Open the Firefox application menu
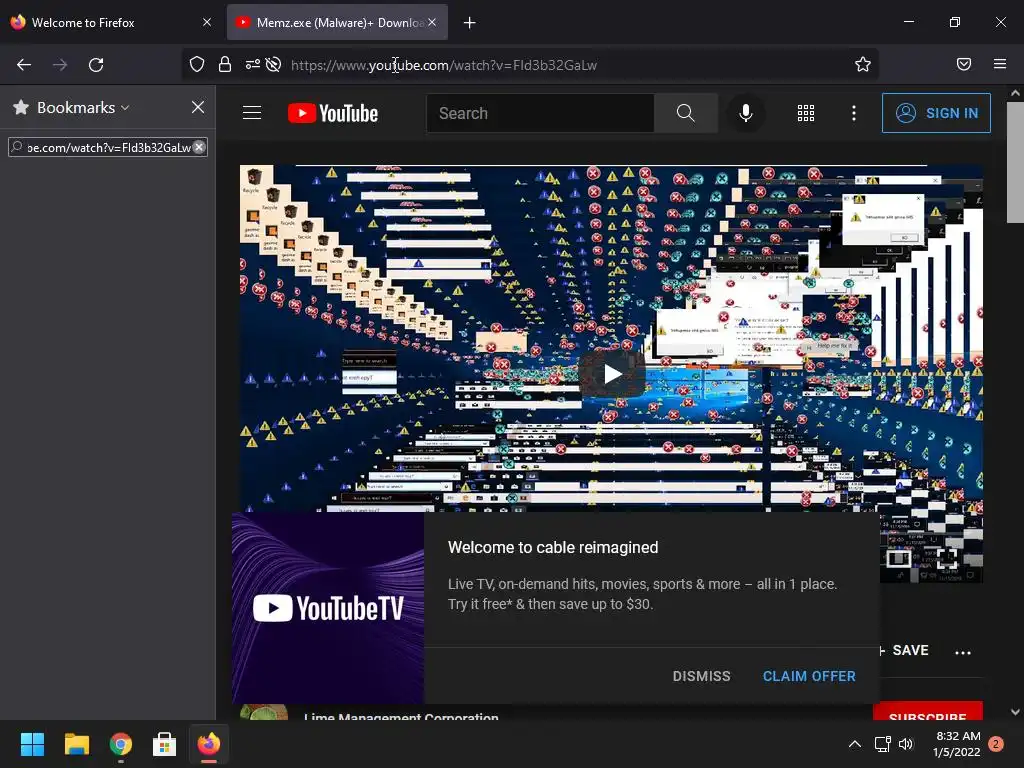Viewport: 1024px width, 768px height. (x=1000, y=64)
